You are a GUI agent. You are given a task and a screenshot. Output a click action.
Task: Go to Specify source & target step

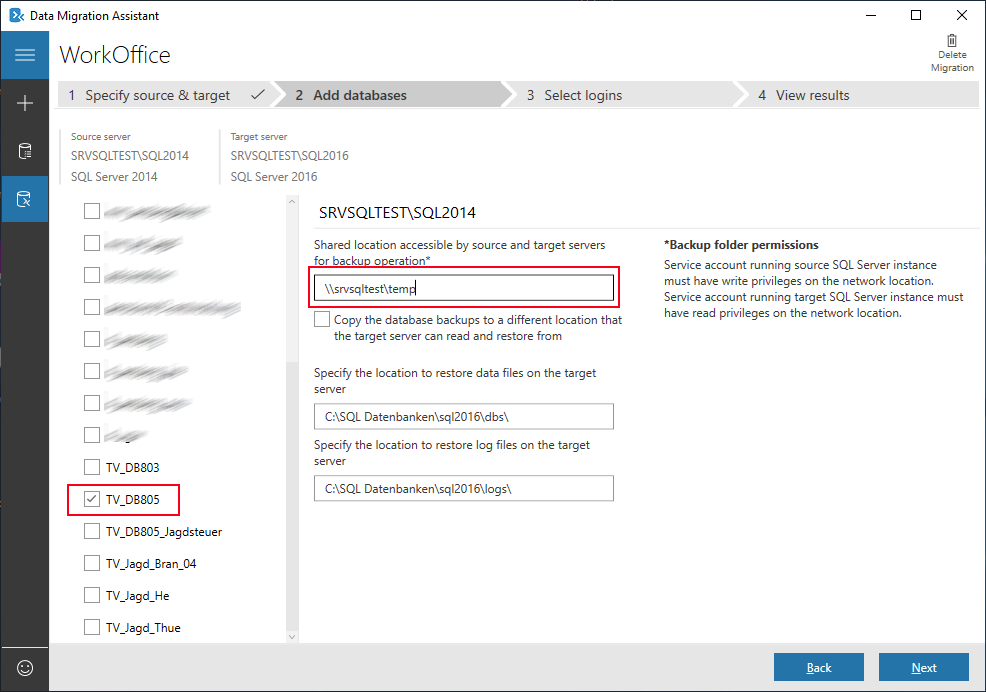coord(157,96)
